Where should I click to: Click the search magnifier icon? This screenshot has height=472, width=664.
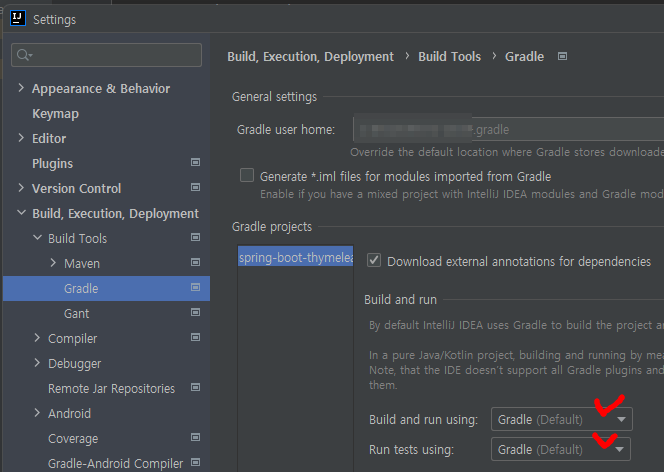pyautogui.click(x=24, y=55)
